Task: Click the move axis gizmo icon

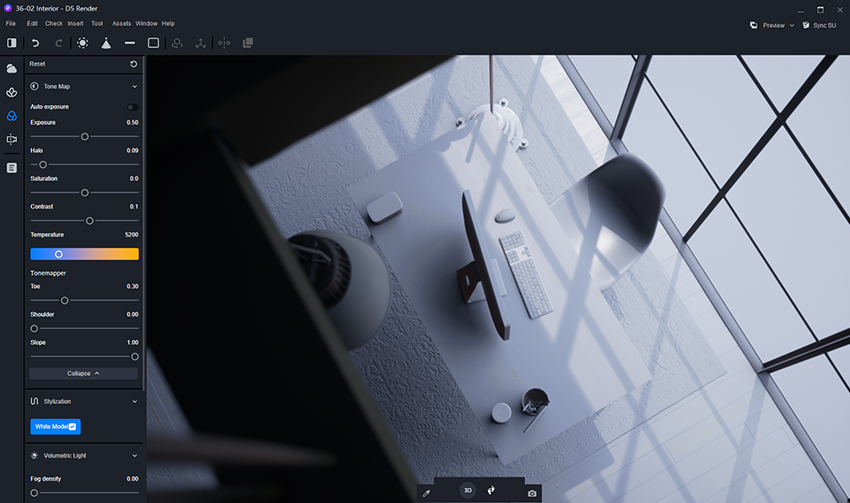Action: [201, 43]
